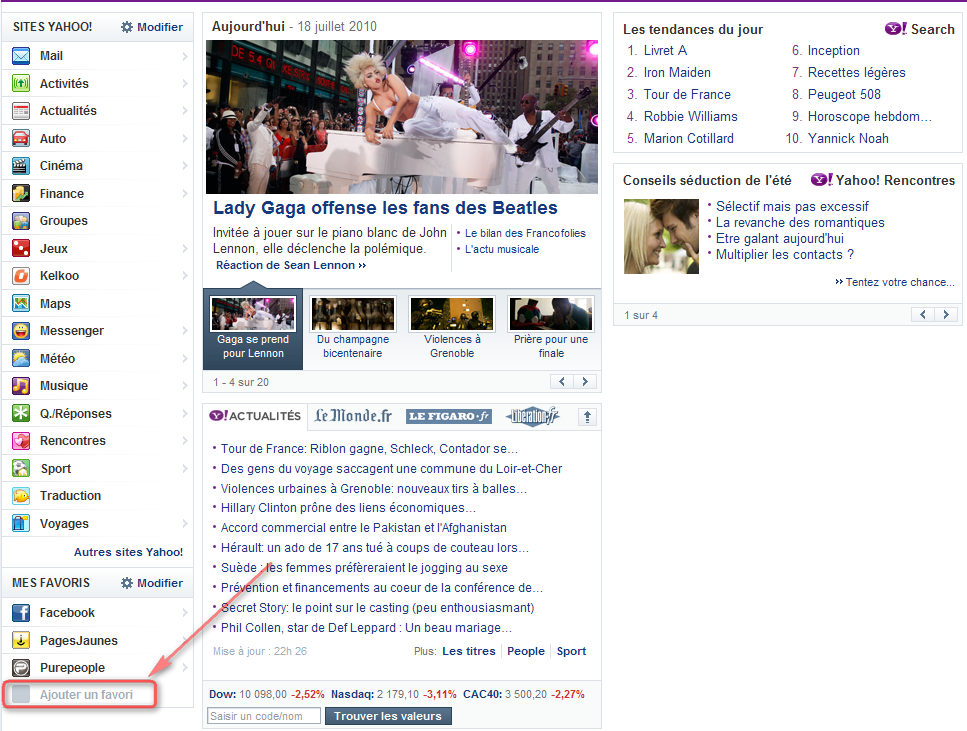Expand the Sport row arrow
The width and height of the screenshot is (967, 731).
pos(185,468)
